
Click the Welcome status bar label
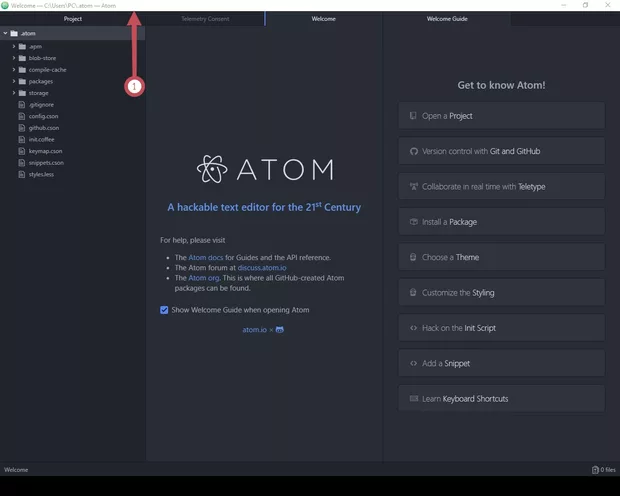coord(16,469)
